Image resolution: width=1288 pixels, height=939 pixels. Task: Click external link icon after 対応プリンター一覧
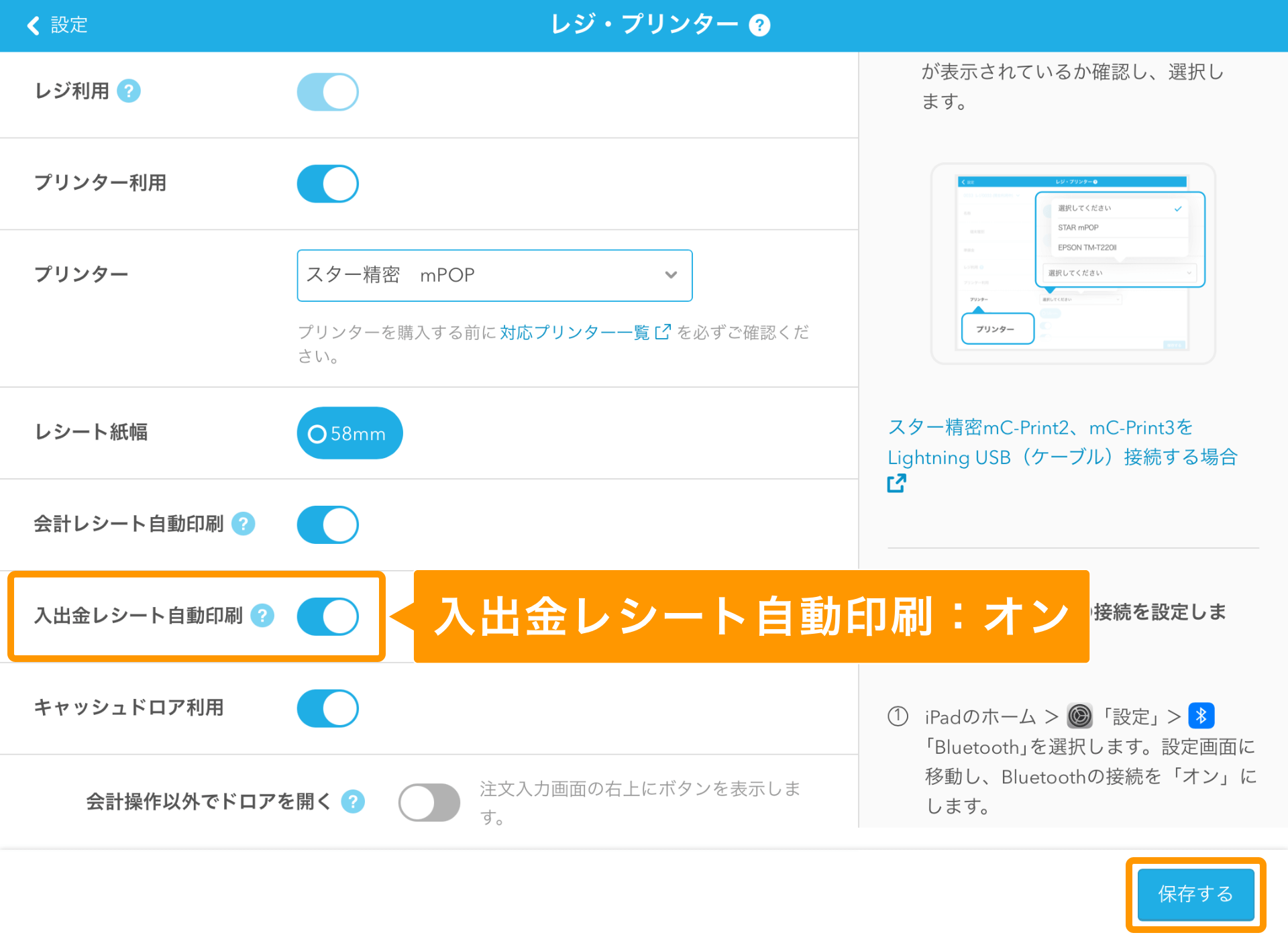click(x=663, y=332)
